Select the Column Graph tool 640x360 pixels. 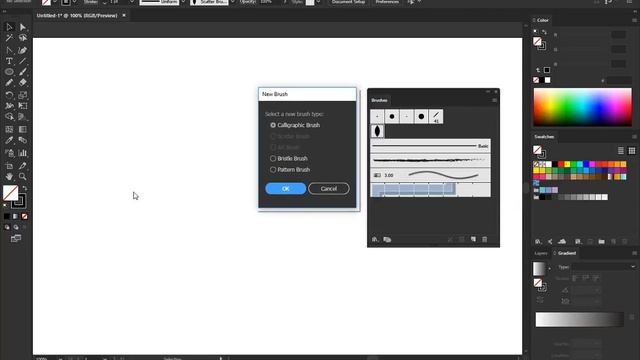pyautogui.click(x=22, y=153)
